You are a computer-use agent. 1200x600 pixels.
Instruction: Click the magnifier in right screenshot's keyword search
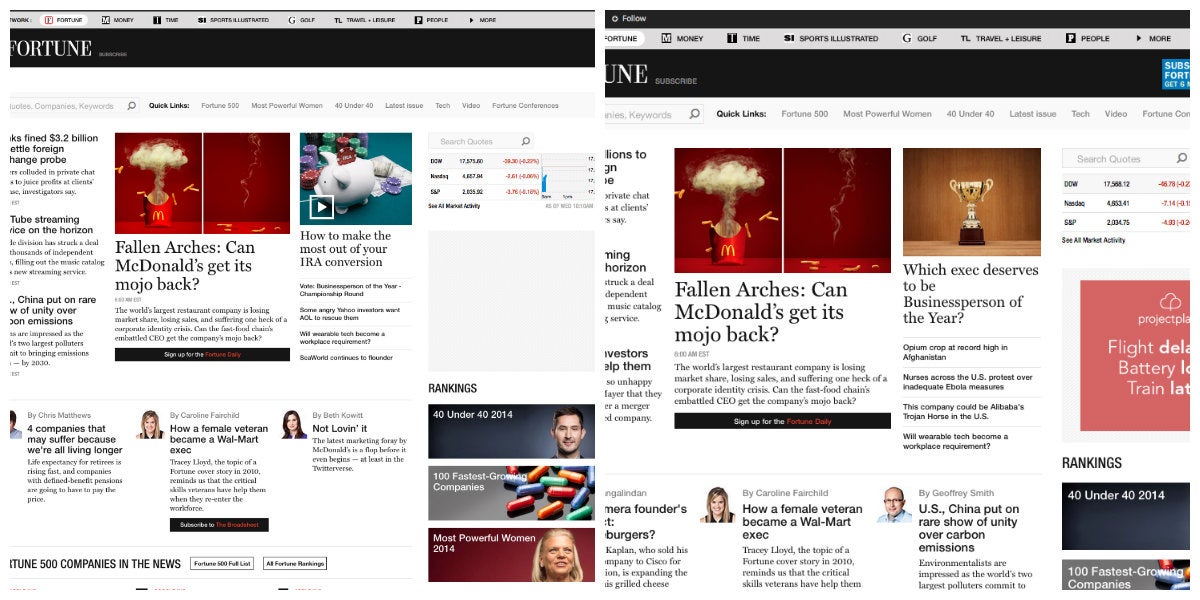tap(695, 114)
